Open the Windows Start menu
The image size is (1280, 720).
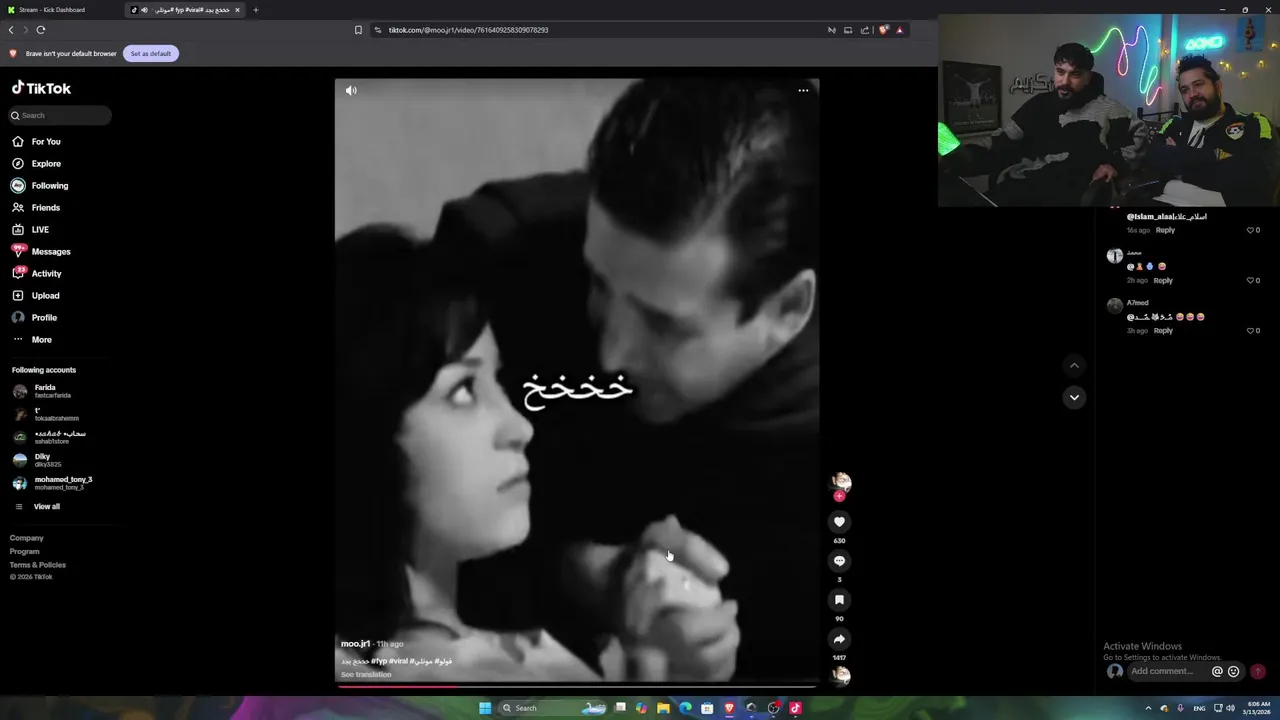[x=485, y=708]
